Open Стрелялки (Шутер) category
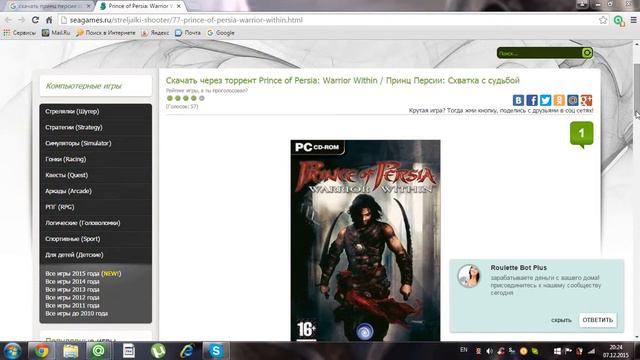 point(72,111)
